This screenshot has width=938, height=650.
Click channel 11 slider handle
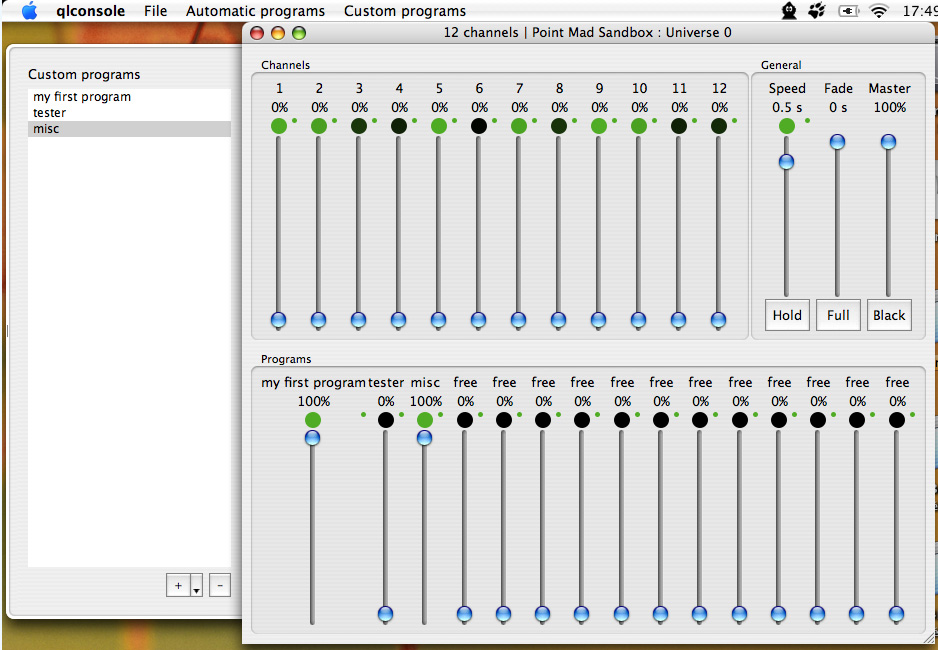tap(678, 320)
